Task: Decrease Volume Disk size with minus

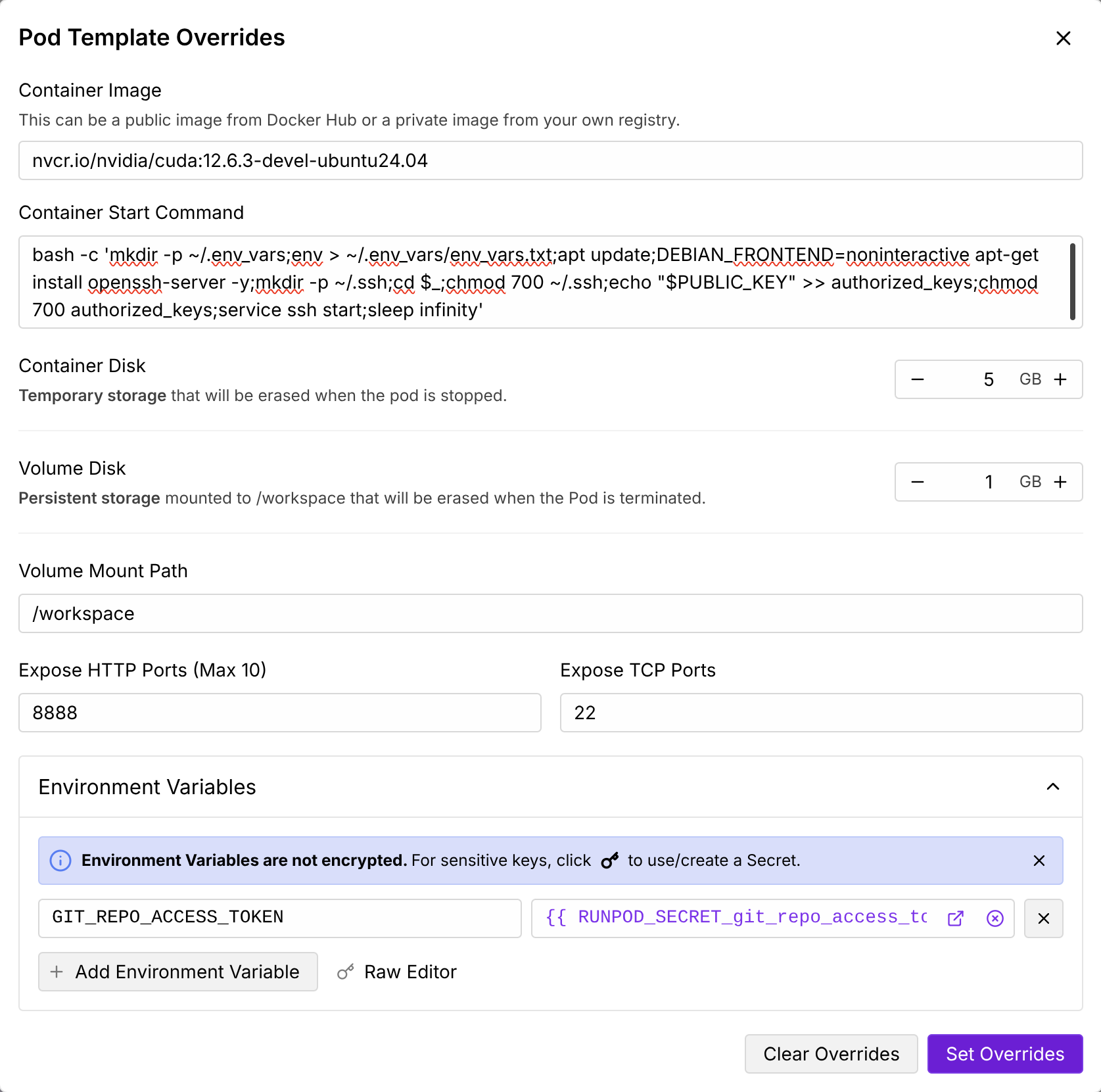Action: coord(917,481)
